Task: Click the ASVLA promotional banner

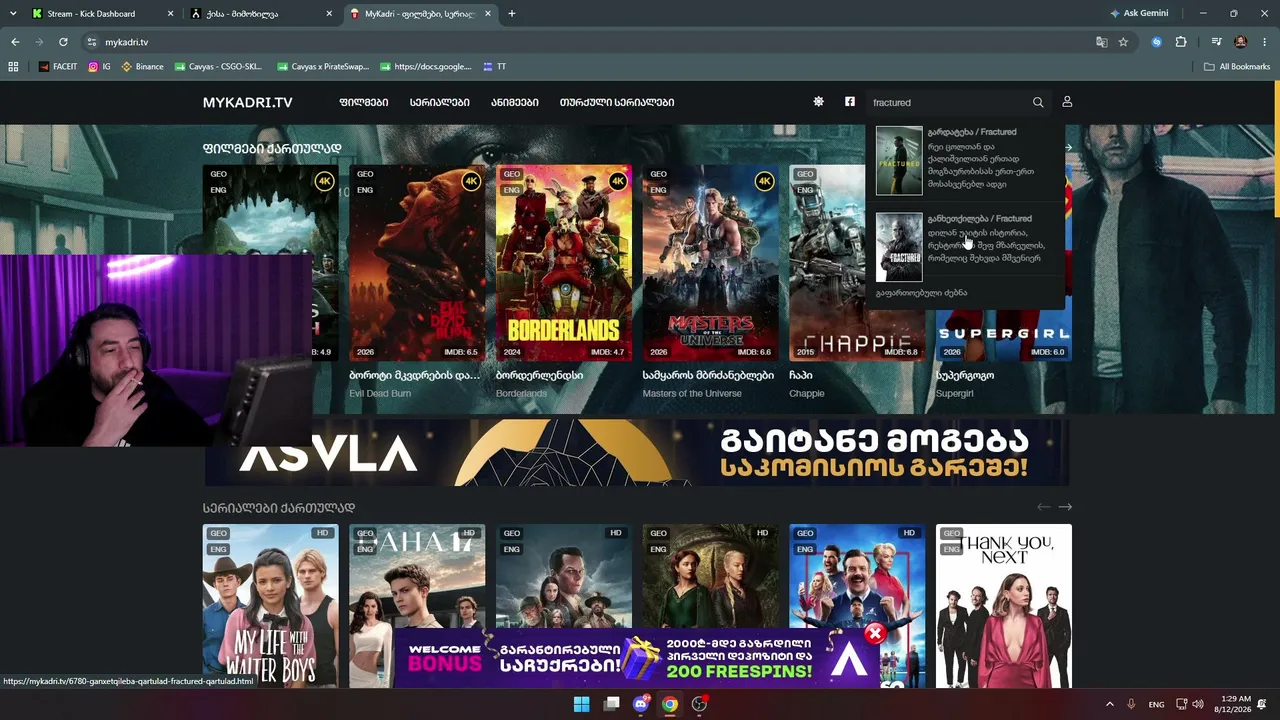Action: coord(636,454)
